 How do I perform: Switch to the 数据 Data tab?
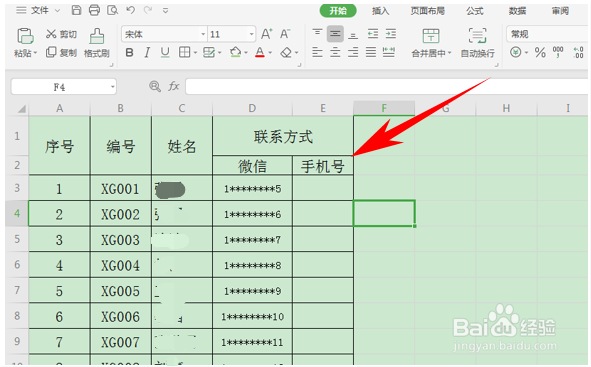(517, 11)
